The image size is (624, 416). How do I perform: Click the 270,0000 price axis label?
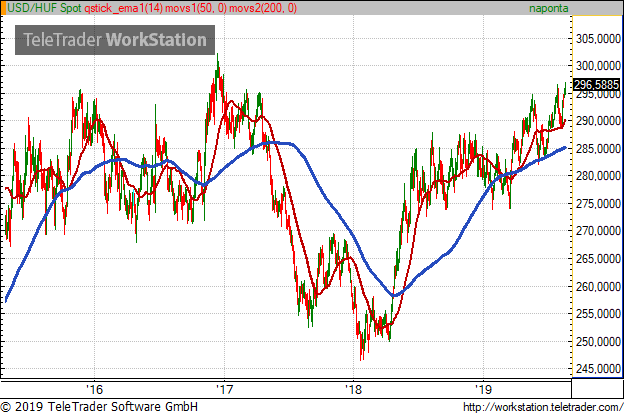tap(598, 231)
